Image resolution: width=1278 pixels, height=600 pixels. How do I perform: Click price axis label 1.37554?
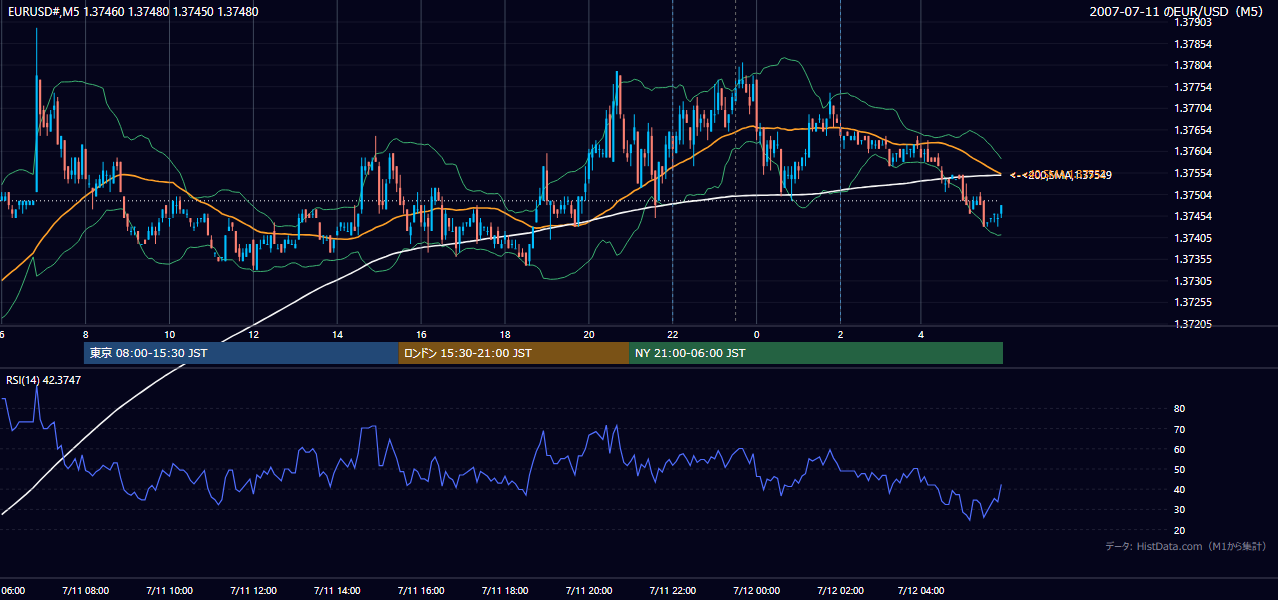(1193, 173)
